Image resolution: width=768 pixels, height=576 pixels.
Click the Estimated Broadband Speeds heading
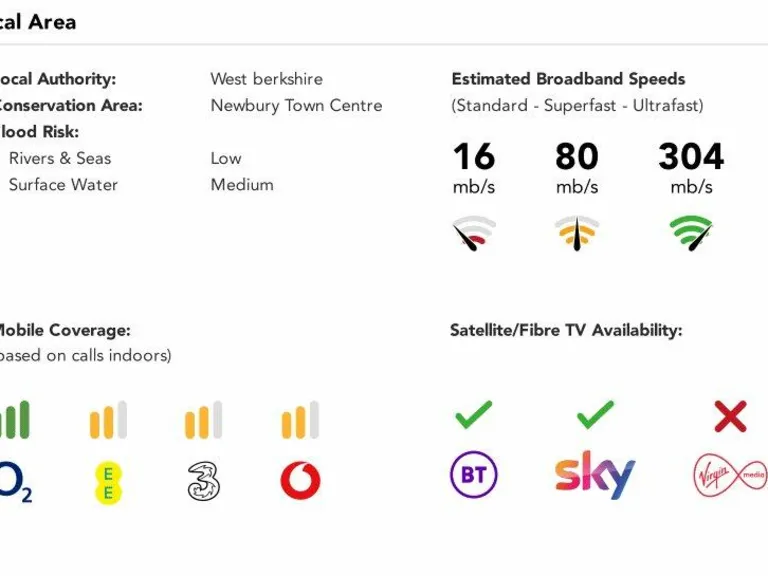[x=568, y=79]
